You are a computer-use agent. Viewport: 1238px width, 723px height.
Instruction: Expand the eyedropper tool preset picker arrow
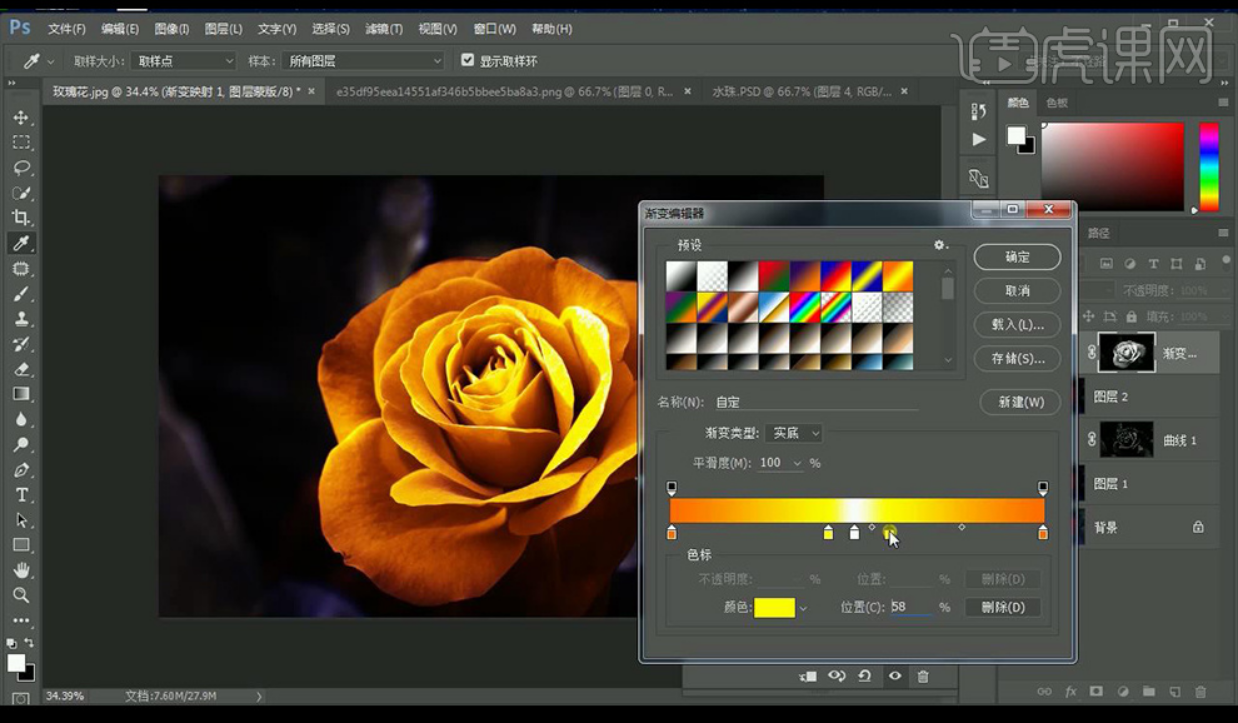coord(50,61)
